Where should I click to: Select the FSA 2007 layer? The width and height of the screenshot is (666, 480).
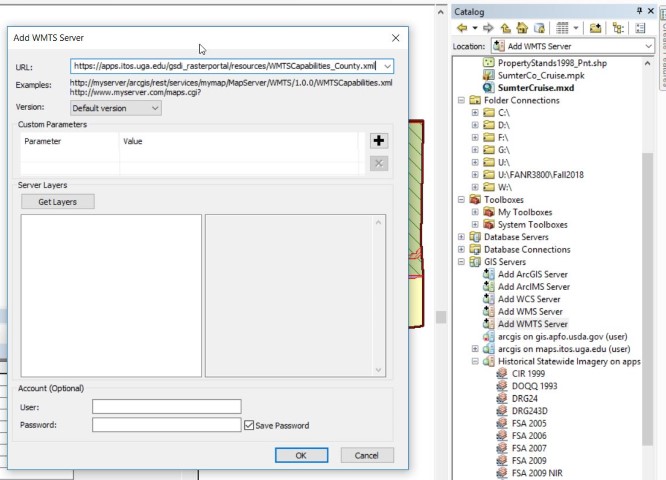(529, 448)
